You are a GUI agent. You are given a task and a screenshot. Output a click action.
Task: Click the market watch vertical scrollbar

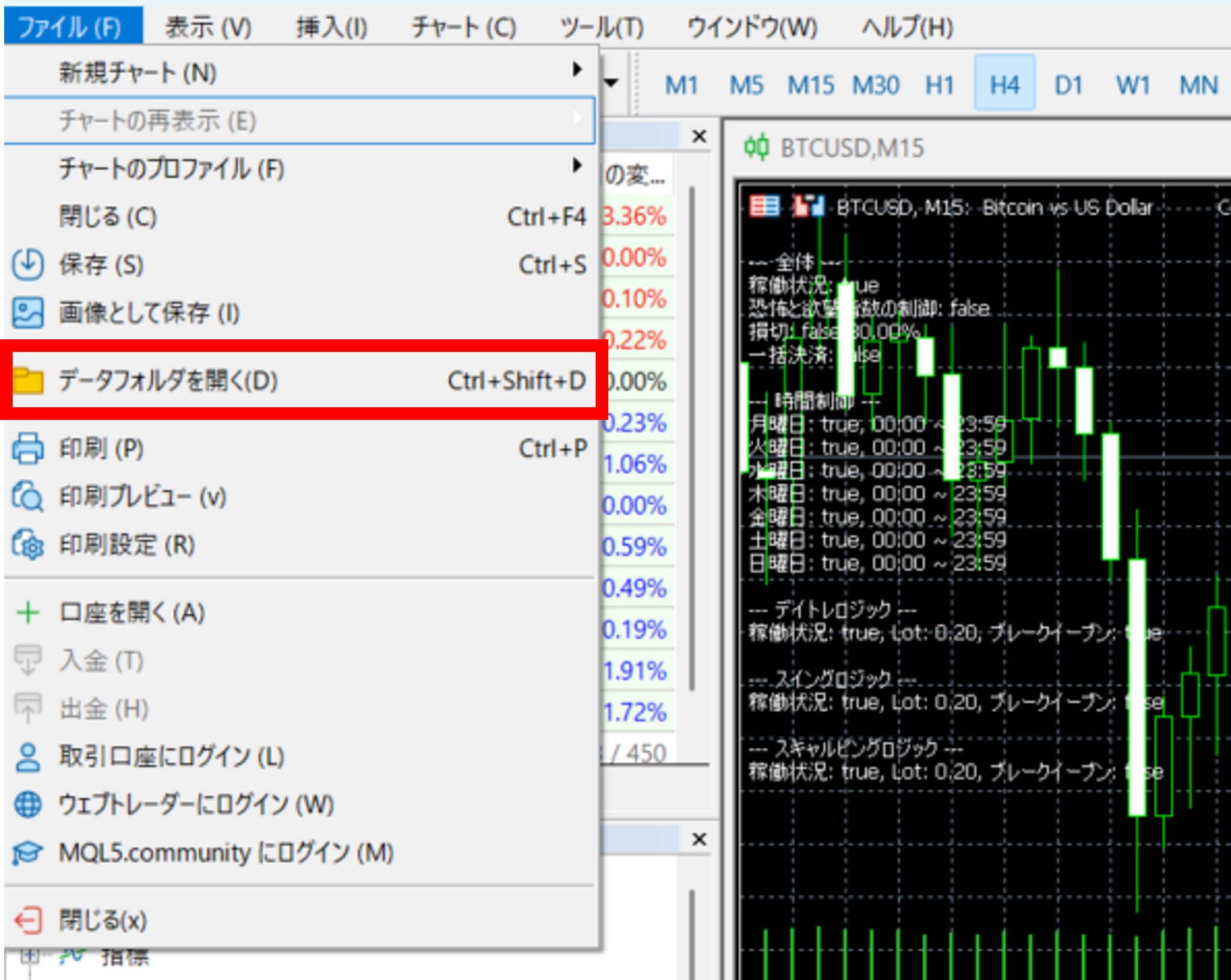(692, 439)
